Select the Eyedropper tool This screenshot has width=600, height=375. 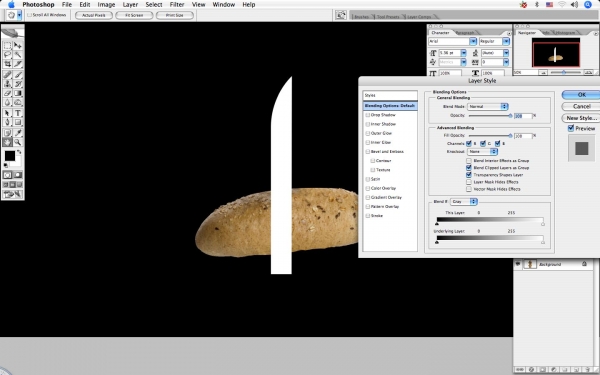pos(18,133)
